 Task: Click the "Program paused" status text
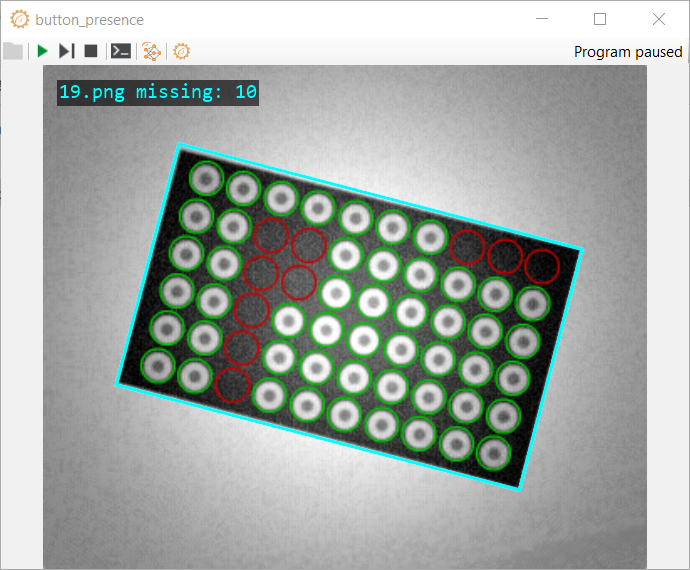(628, 52)
